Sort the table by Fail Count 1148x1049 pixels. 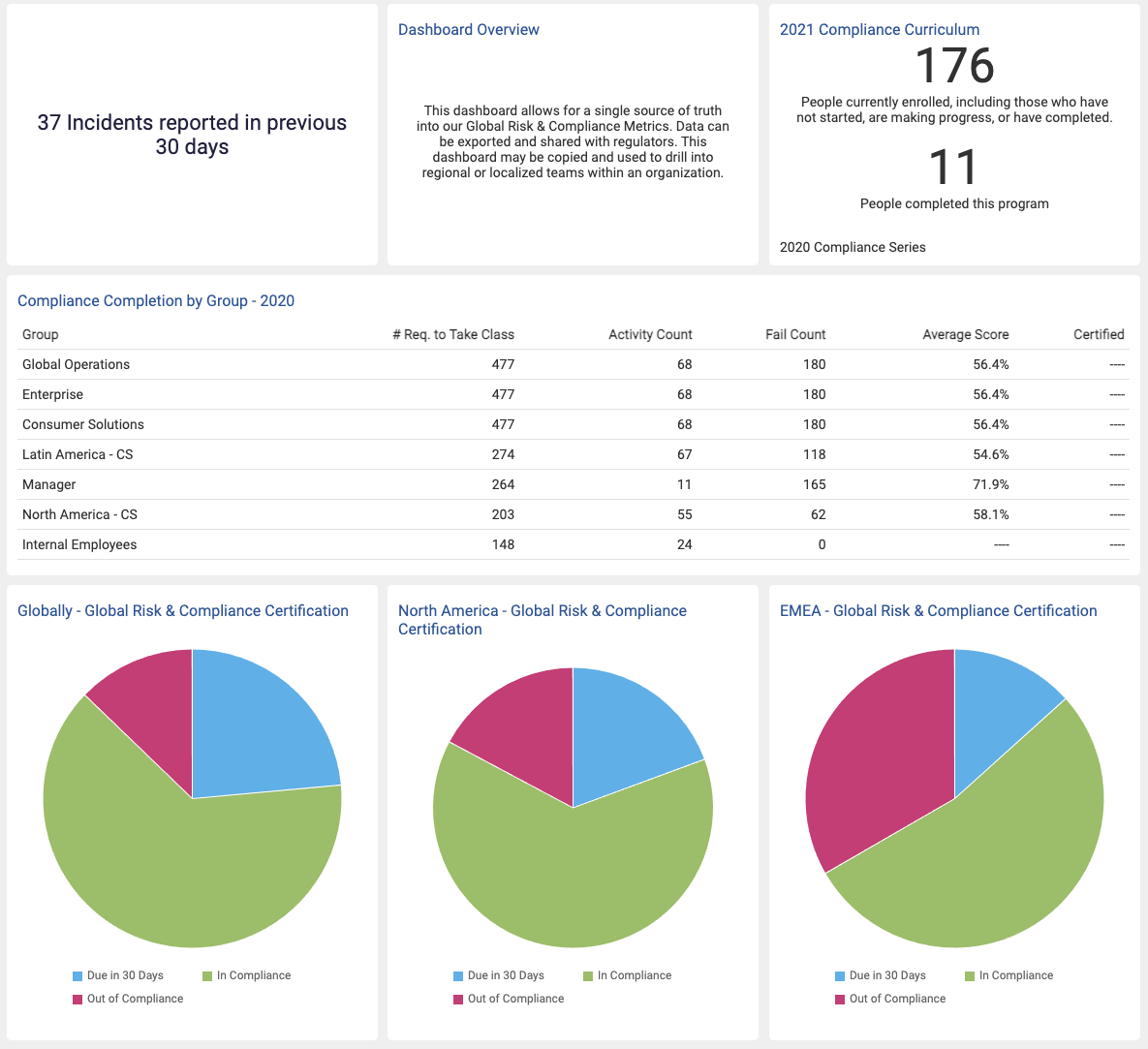click(x=795, y=334)
